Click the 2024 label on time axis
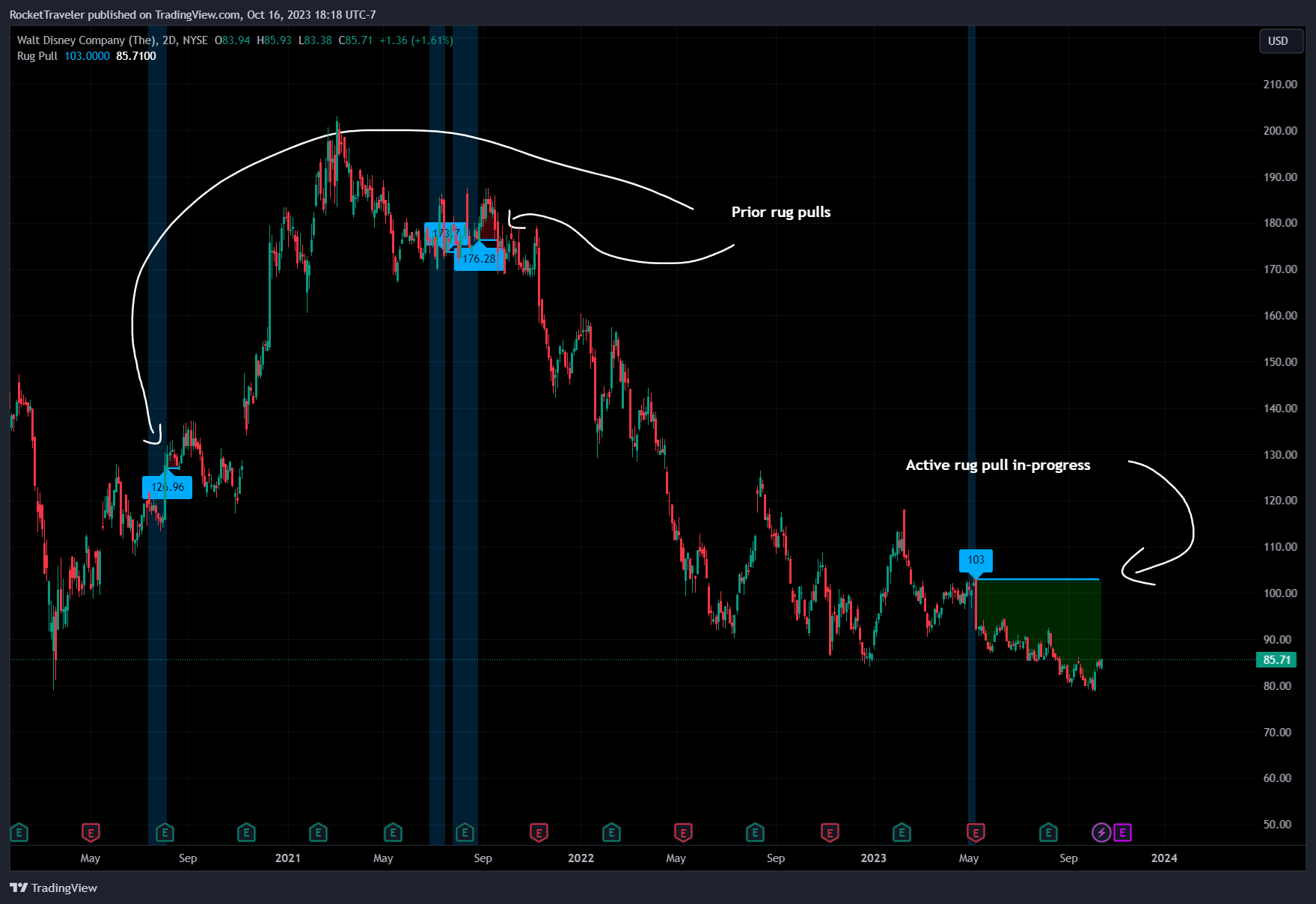 pos(1164,858)
